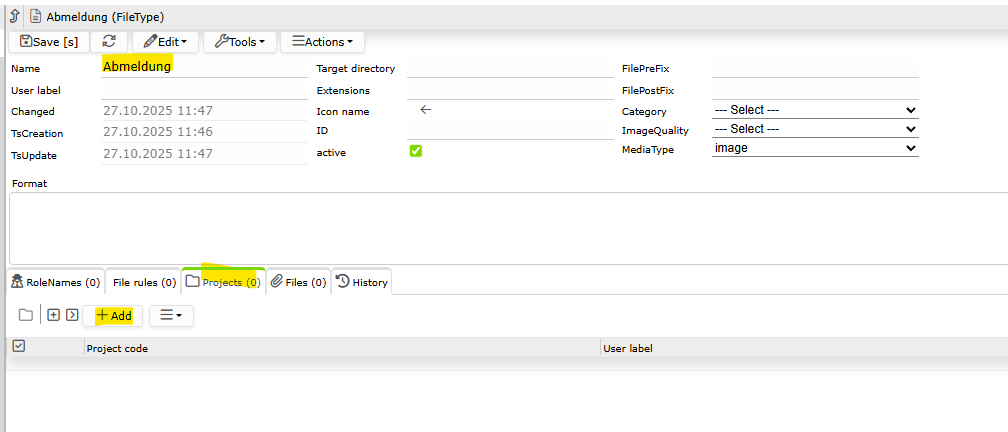
Task: Click the up-arrow navigation icon in title bar
Action: pyautogui.click(x=15, y=17)
